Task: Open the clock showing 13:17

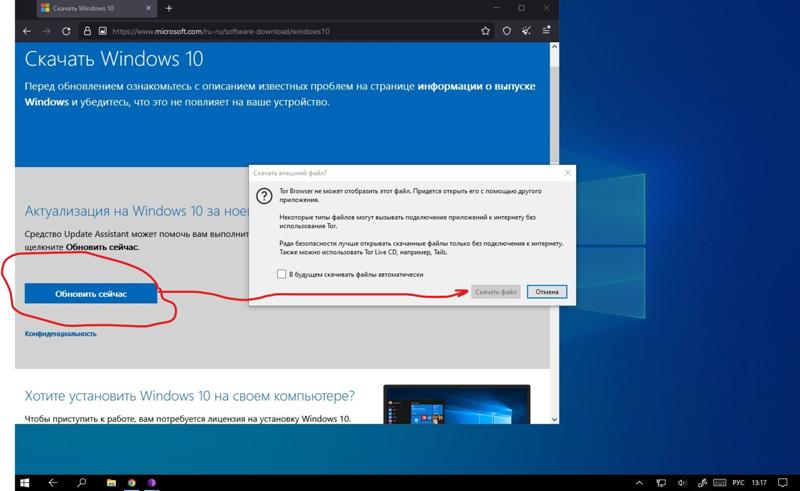Action: [759, 482]
